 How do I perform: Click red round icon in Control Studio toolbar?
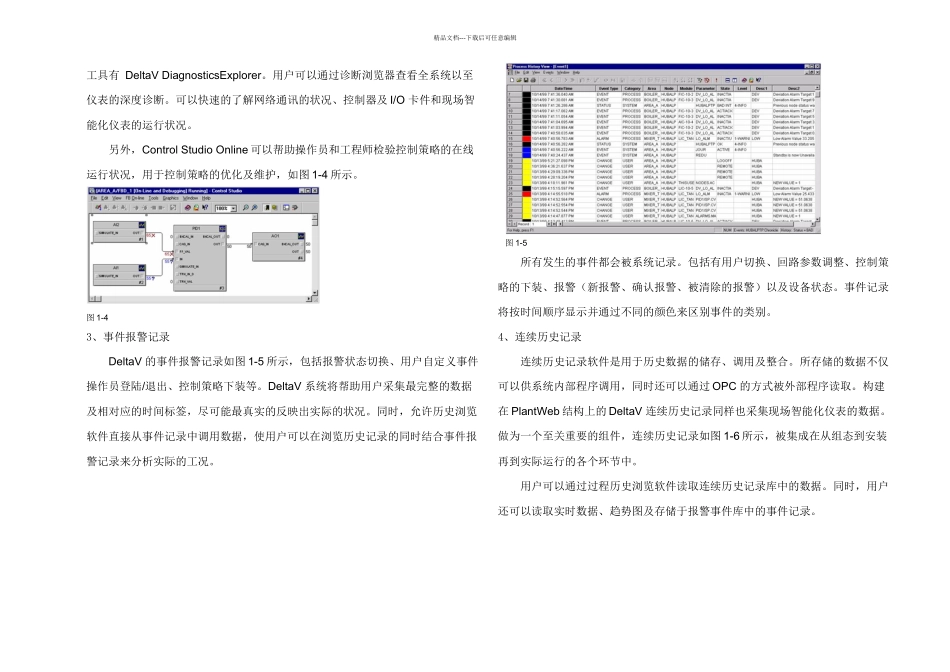(188, 208)
